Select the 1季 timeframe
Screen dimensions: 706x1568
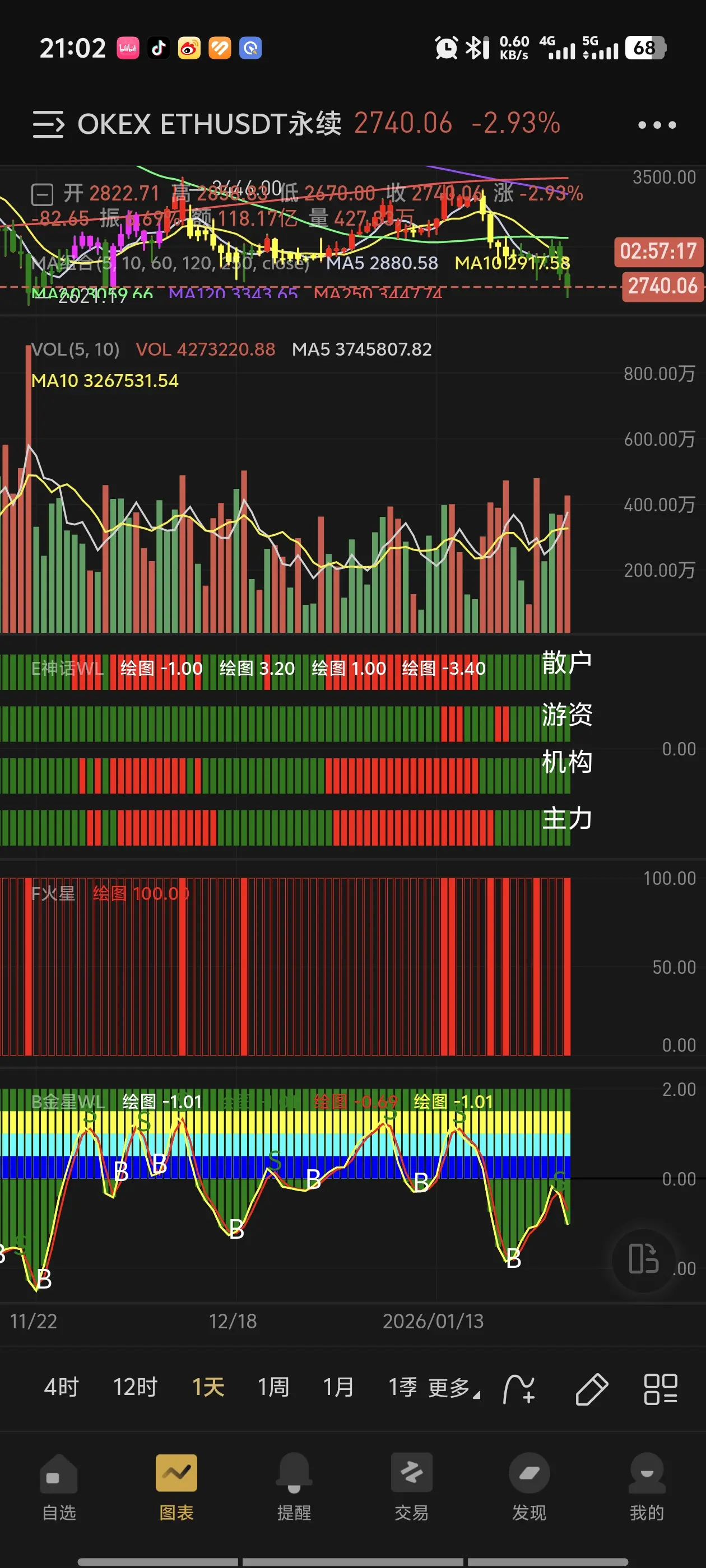(x=403, y=1387)
